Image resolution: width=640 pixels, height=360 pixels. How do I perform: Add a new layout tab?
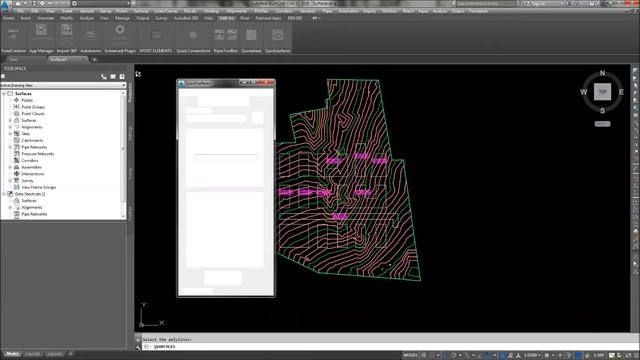70,354
